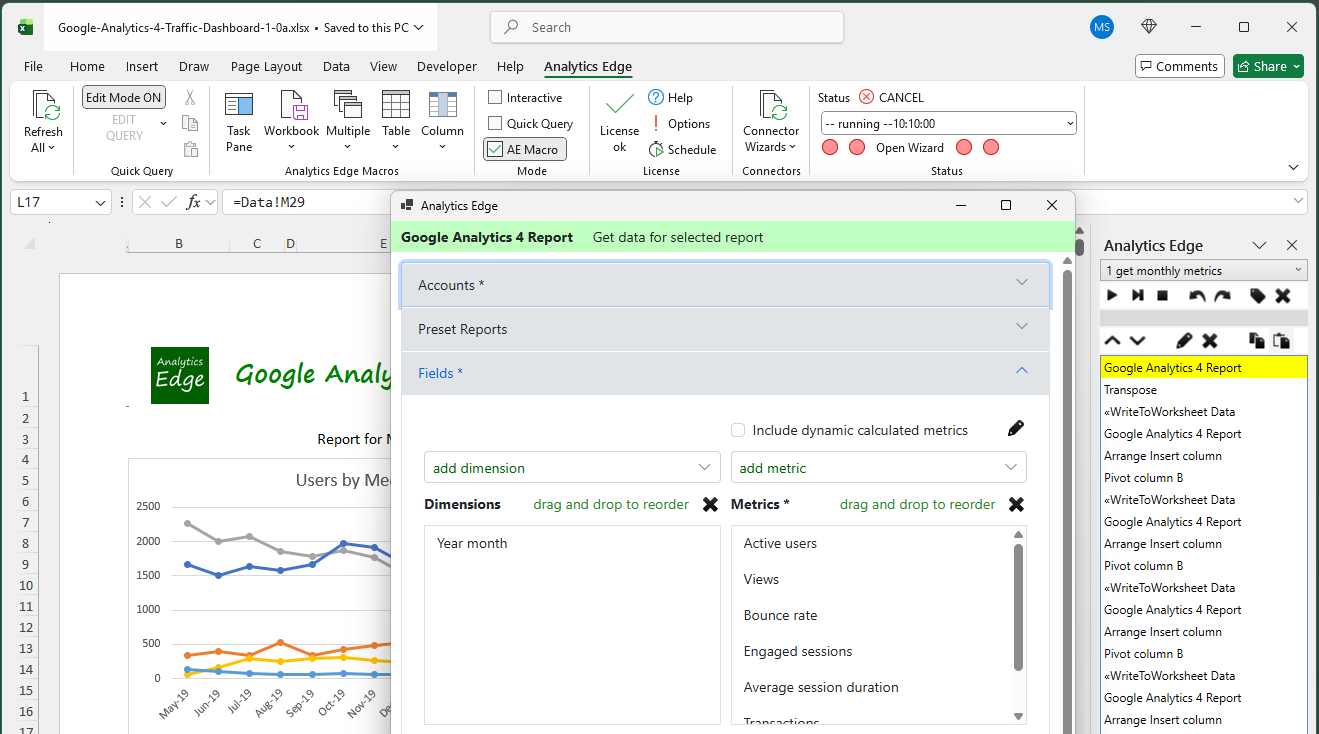Click the tag icon in Analytics Edge pane
The image size is (1319, 734).
(x=1257, y=296)
